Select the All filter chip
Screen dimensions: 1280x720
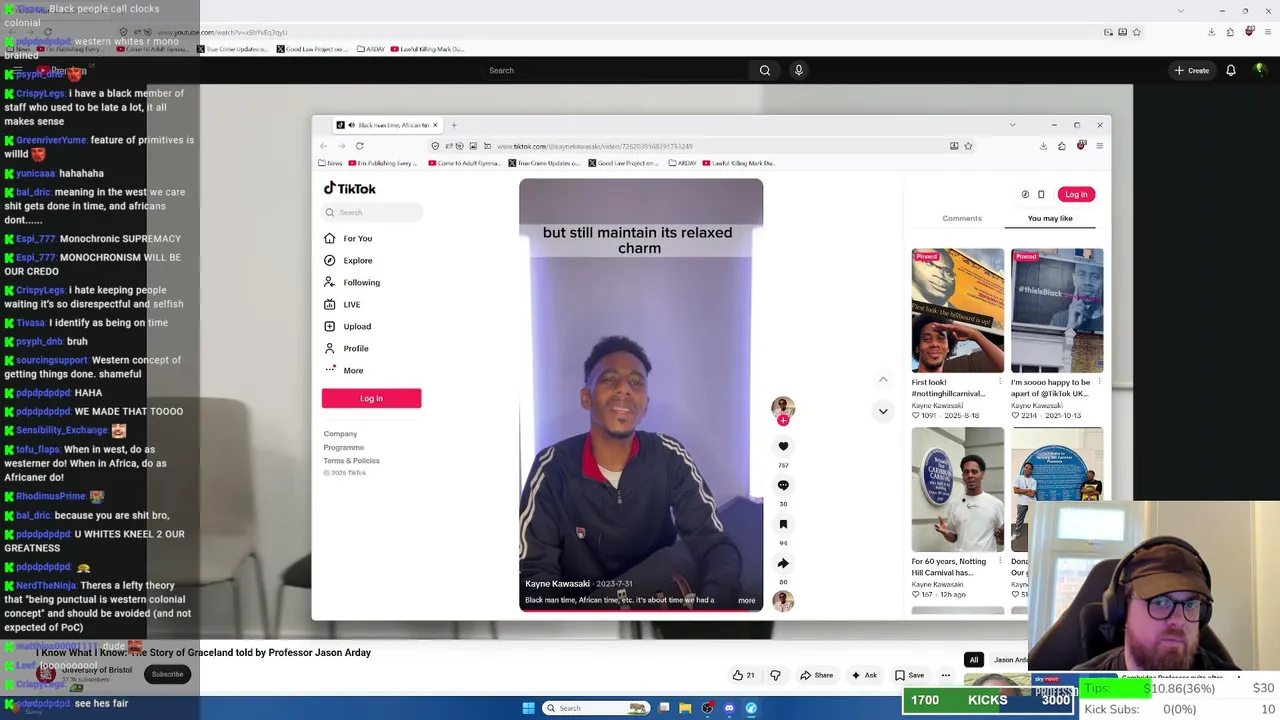click(x=973, y=660)
